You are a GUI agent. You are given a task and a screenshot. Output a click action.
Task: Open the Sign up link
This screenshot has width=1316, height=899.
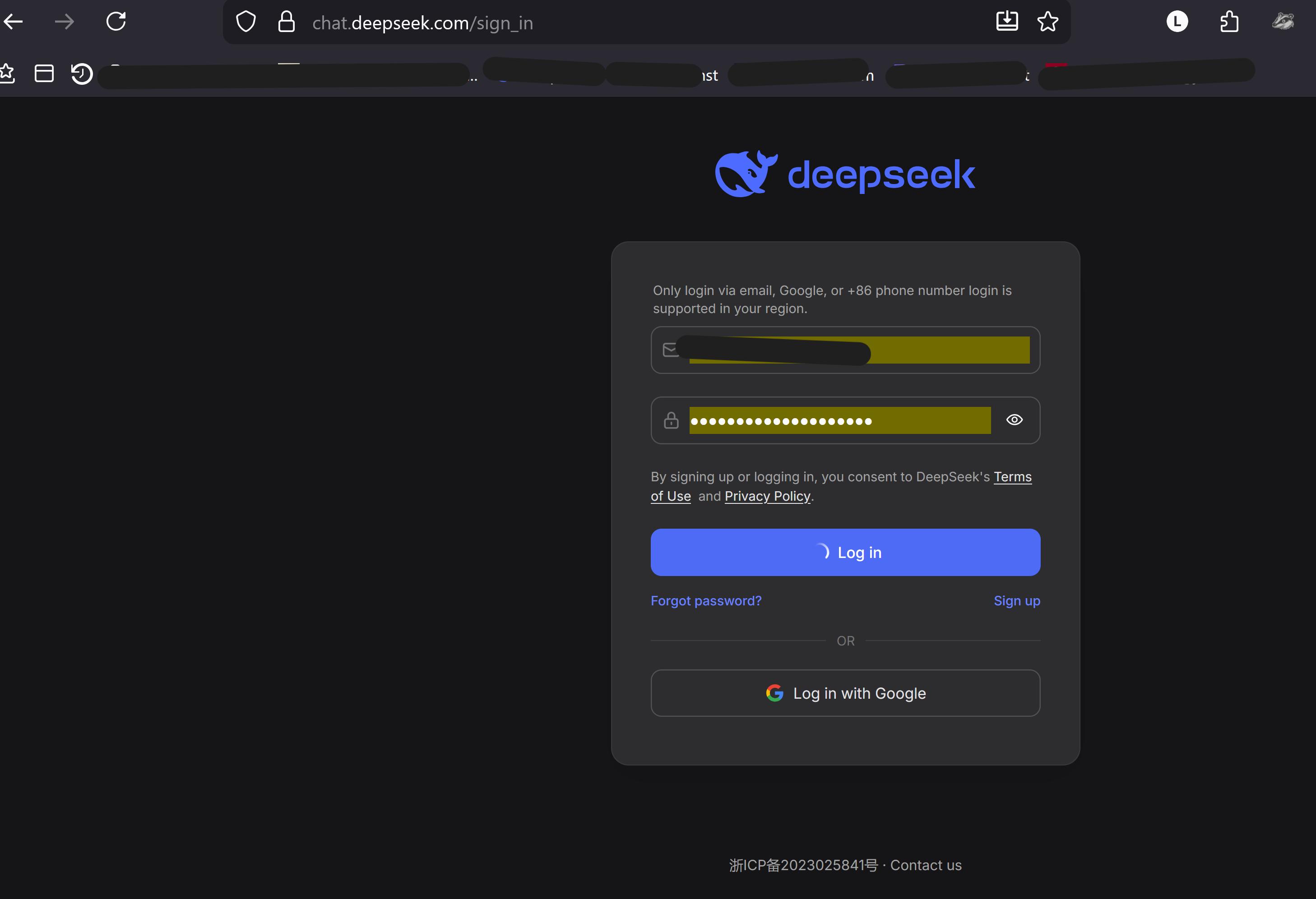(x=1017, y=601)
